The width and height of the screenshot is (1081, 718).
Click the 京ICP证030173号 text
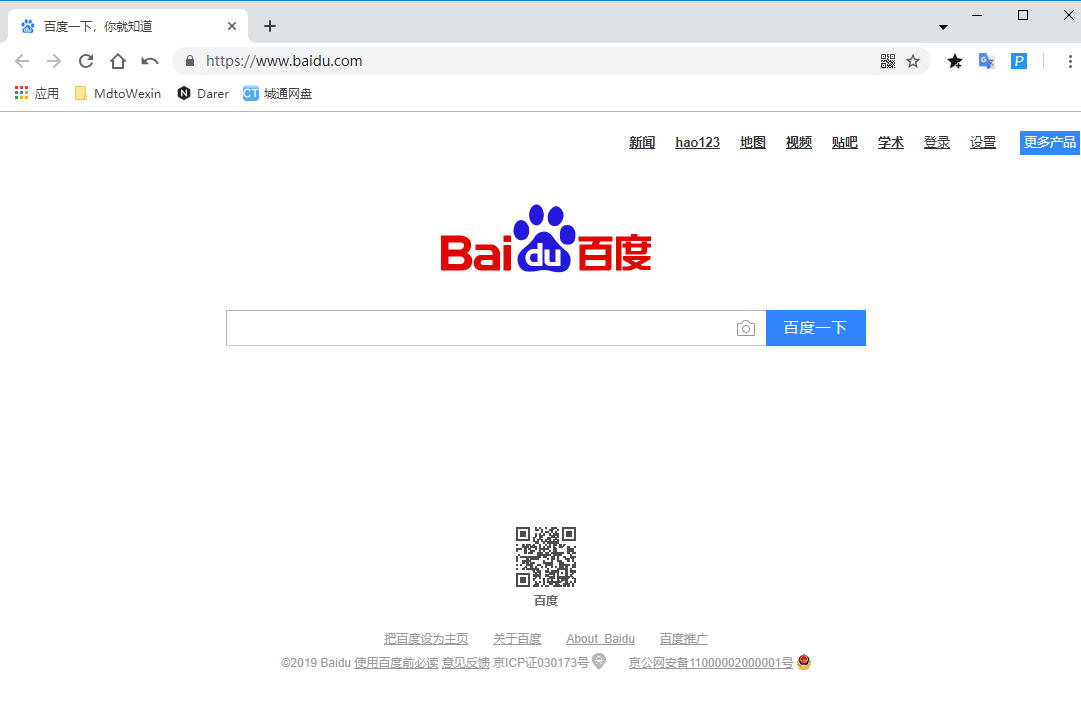[x=541, y=663]
